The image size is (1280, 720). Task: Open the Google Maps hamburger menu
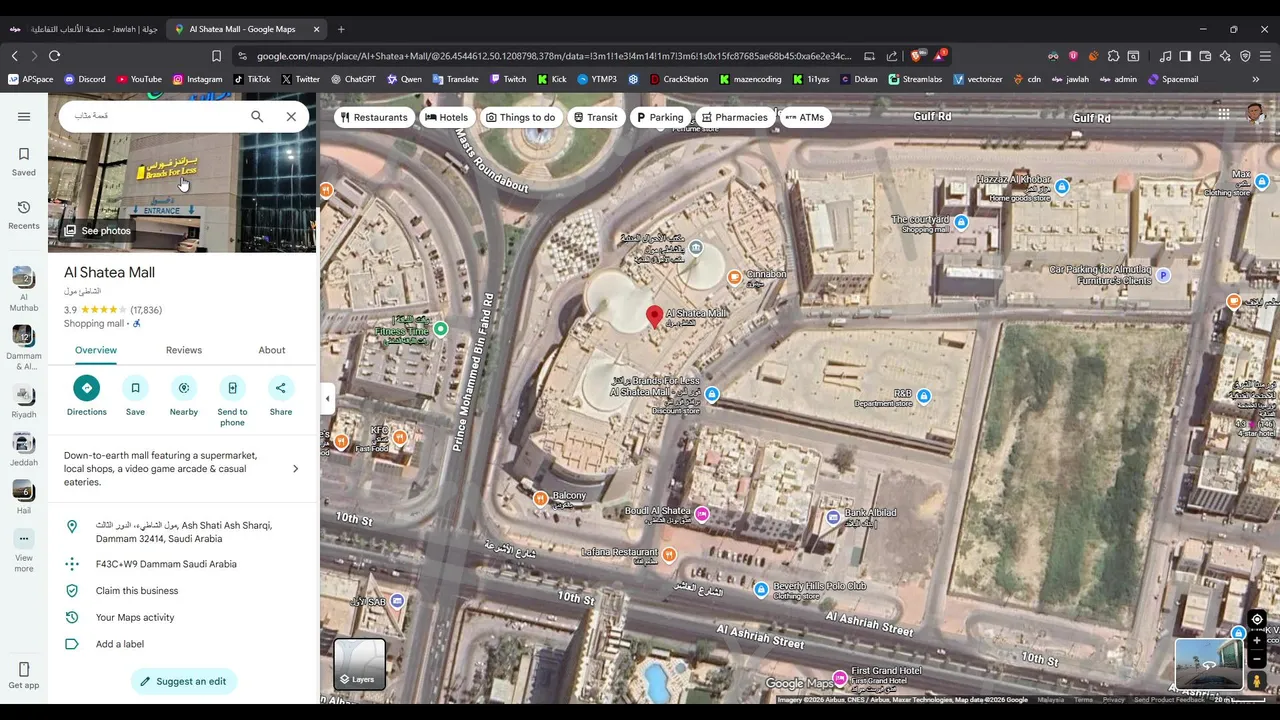pos(24,117)
